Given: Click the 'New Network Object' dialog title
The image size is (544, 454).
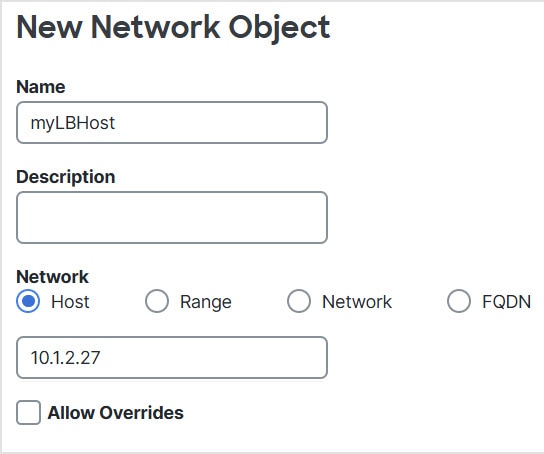Looking at the screenshot, I should 173,28.
